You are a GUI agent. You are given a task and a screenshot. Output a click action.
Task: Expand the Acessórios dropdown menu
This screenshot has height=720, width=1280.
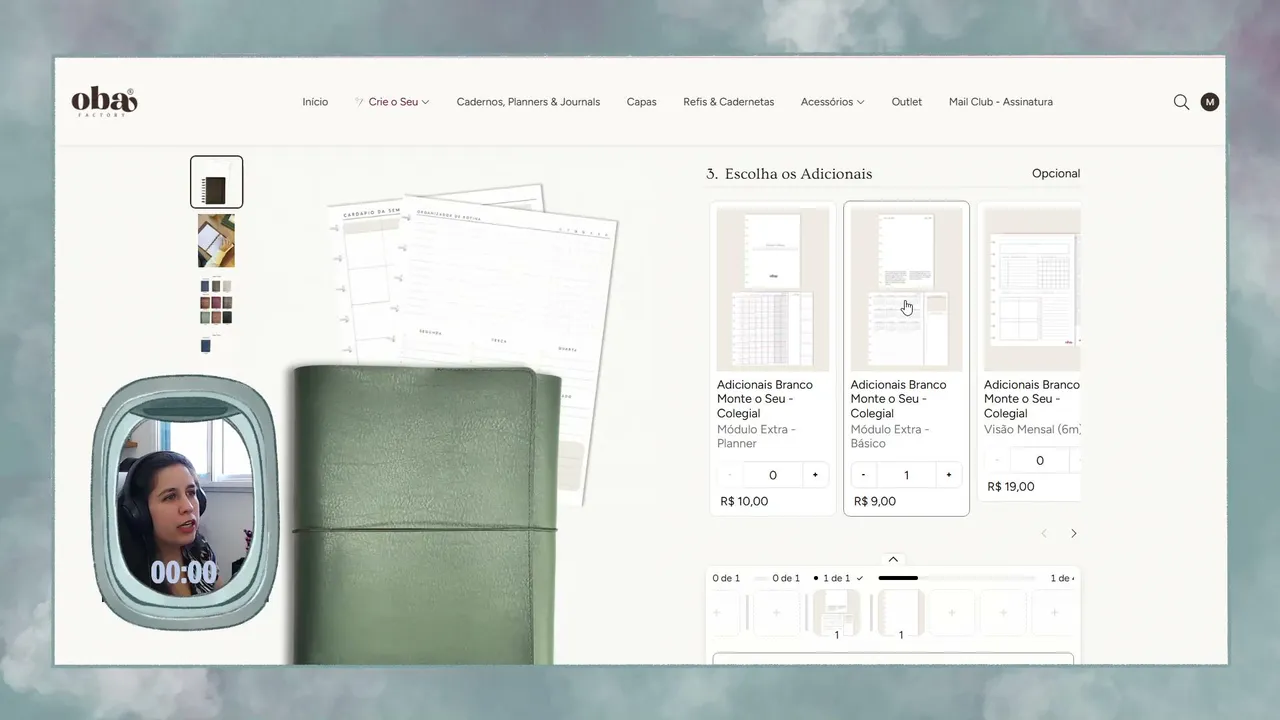click(x=832, y=102)
